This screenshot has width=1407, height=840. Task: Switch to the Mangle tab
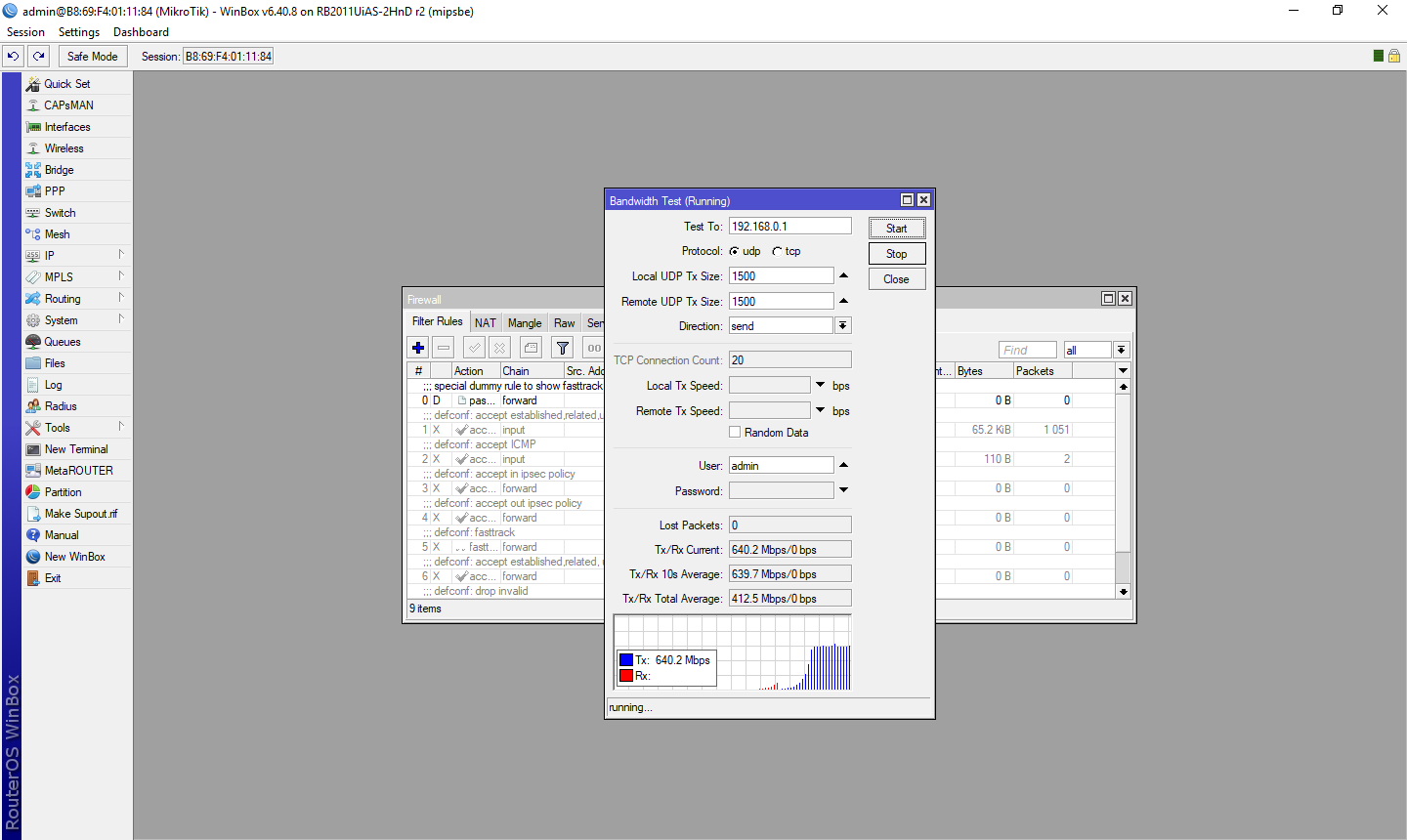[525, 323]
